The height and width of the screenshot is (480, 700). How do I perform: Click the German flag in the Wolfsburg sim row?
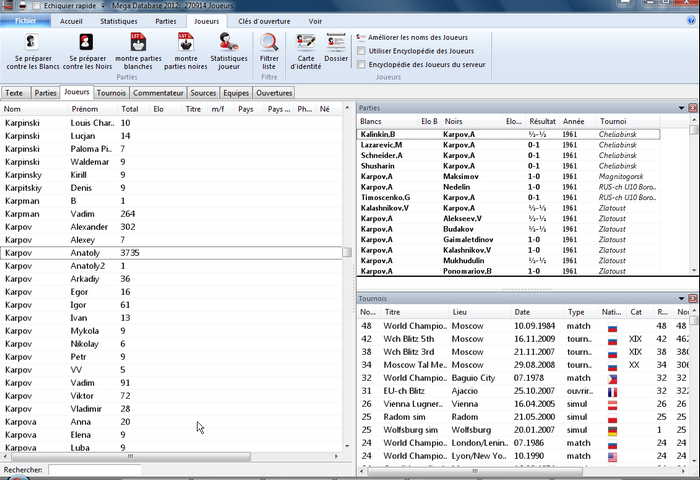click(x=612, y=431)
